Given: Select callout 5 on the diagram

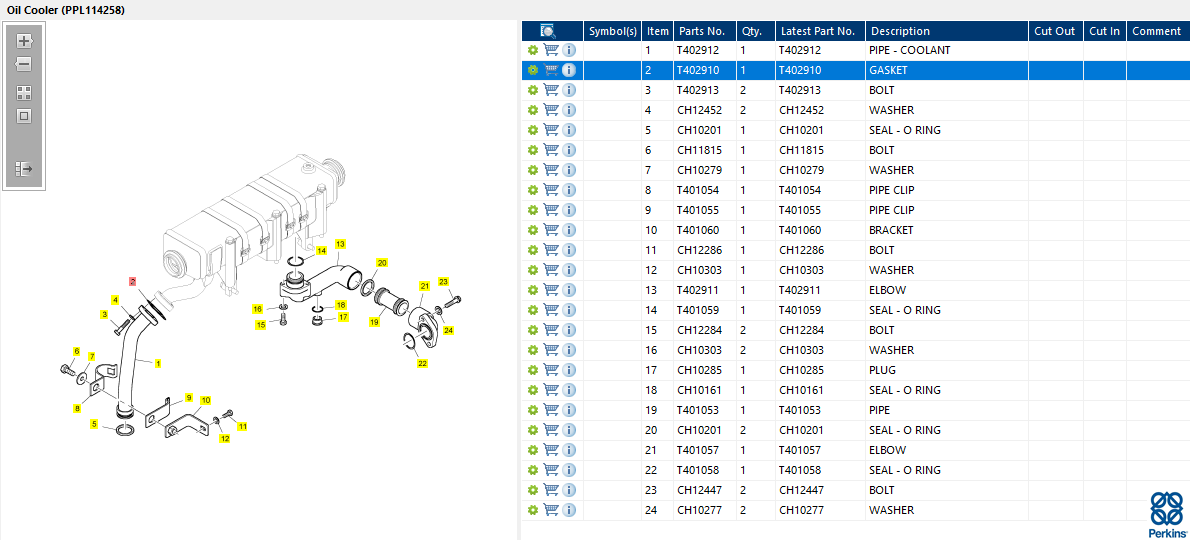Looking at the screenshot, I should (x=94, y=424).
